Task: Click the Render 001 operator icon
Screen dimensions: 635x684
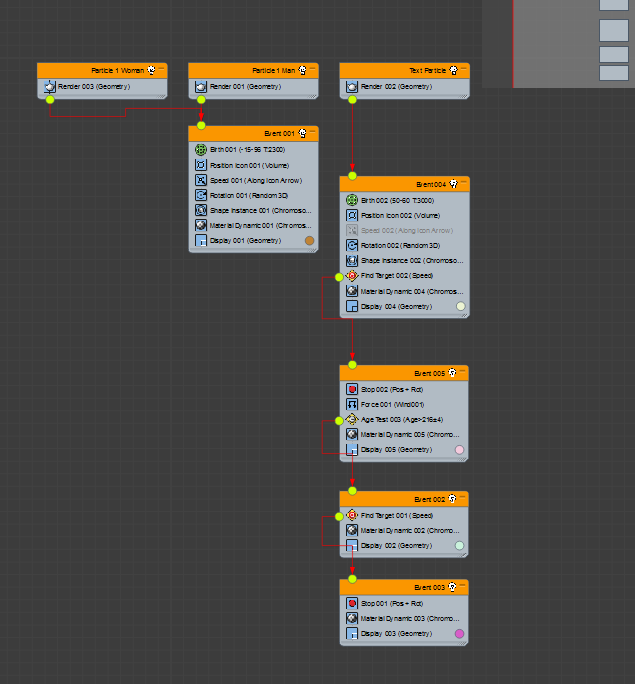Action: 201,86
